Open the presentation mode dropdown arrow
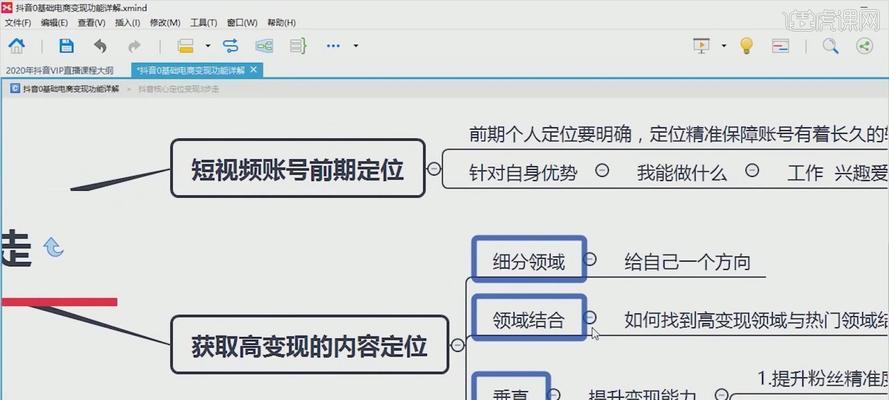Screen dimensions: 889x400 [724, 46]
